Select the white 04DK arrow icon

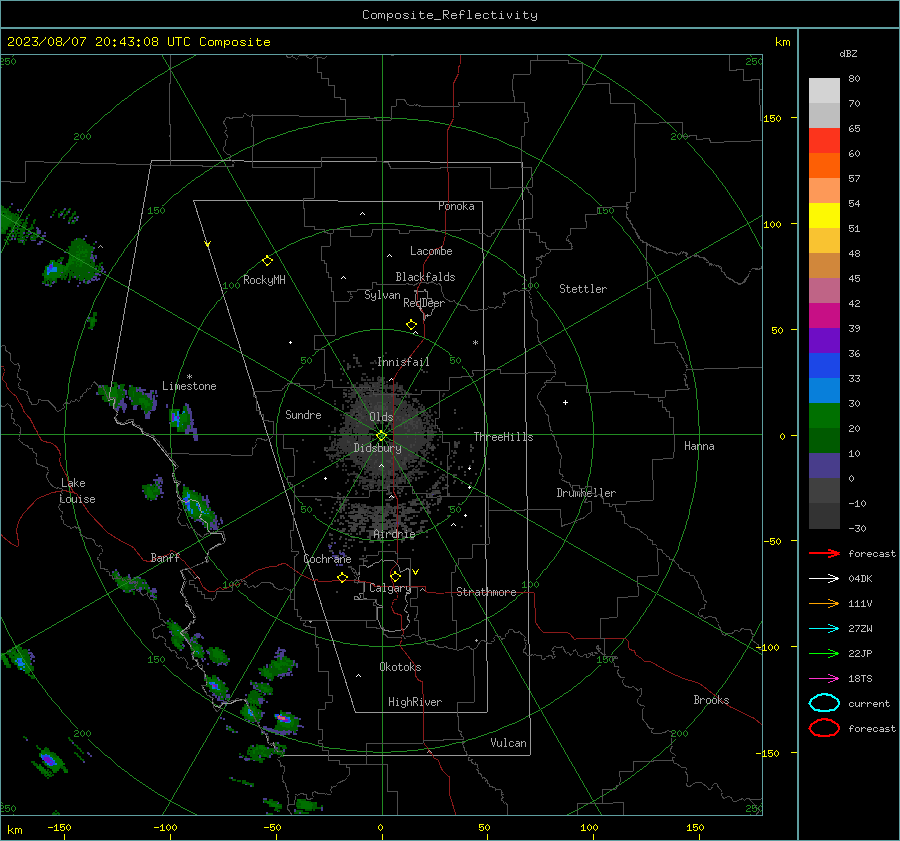824,579
